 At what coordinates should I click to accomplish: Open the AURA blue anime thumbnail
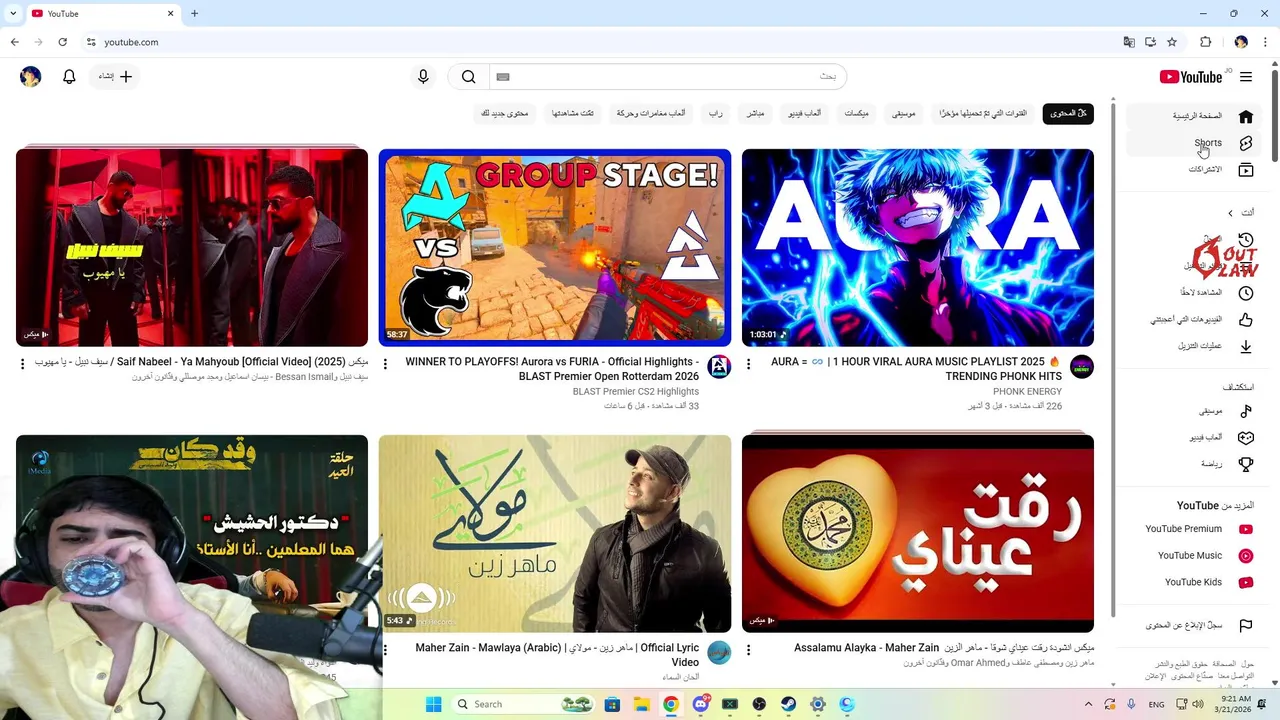[x=918, y=248]
